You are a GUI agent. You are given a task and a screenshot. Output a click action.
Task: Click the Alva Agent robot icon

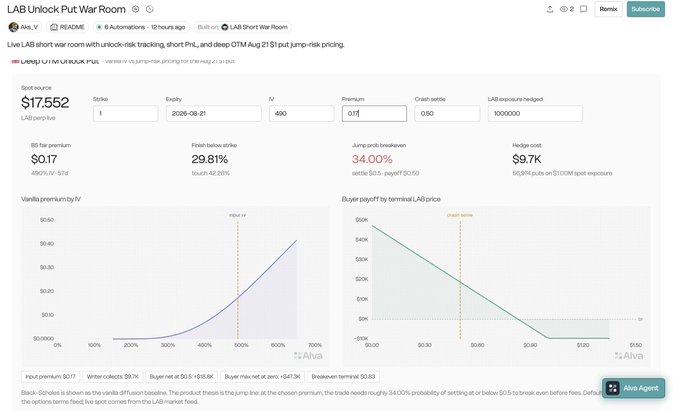(x=612, y=388)
